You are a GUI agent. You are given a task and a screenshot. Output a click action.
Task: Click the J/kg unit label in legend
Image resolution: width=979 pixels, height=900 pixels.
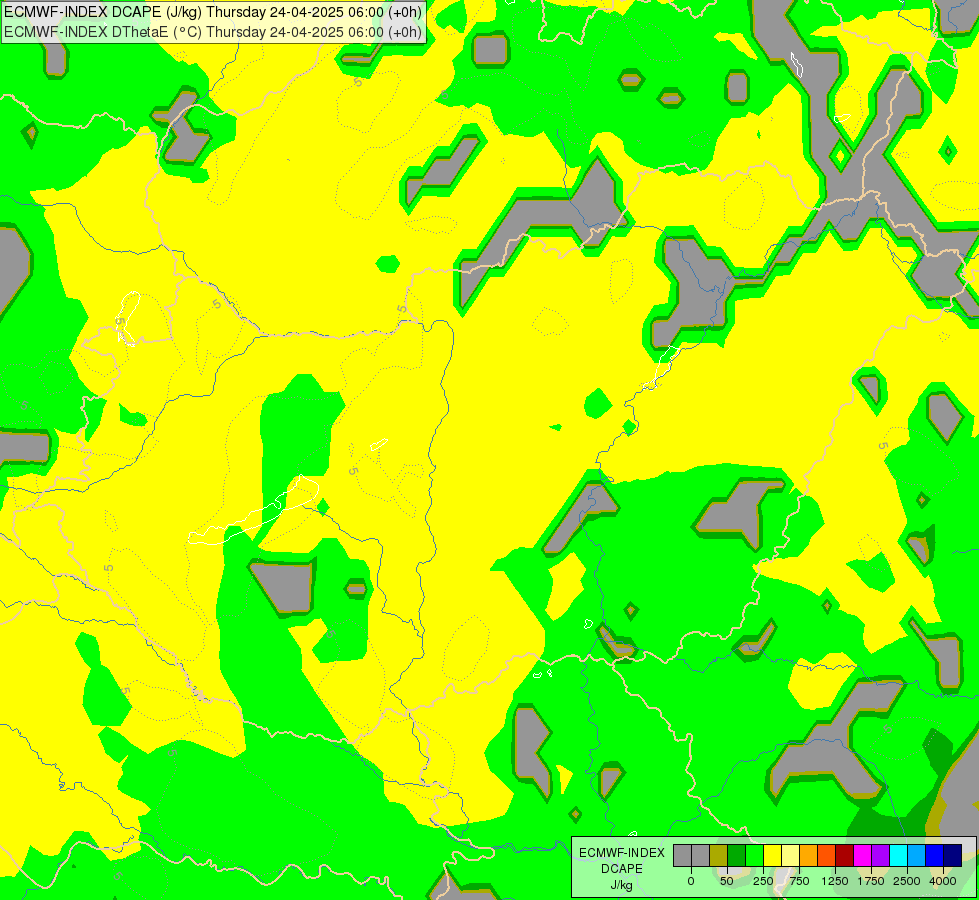(x=622, y=885)
